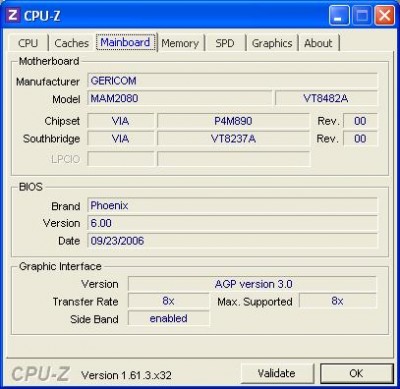The height and width of the screenshot is (389, 400).
Task: Click the Chipset Rev. 00 field
Action: (360, 121)
